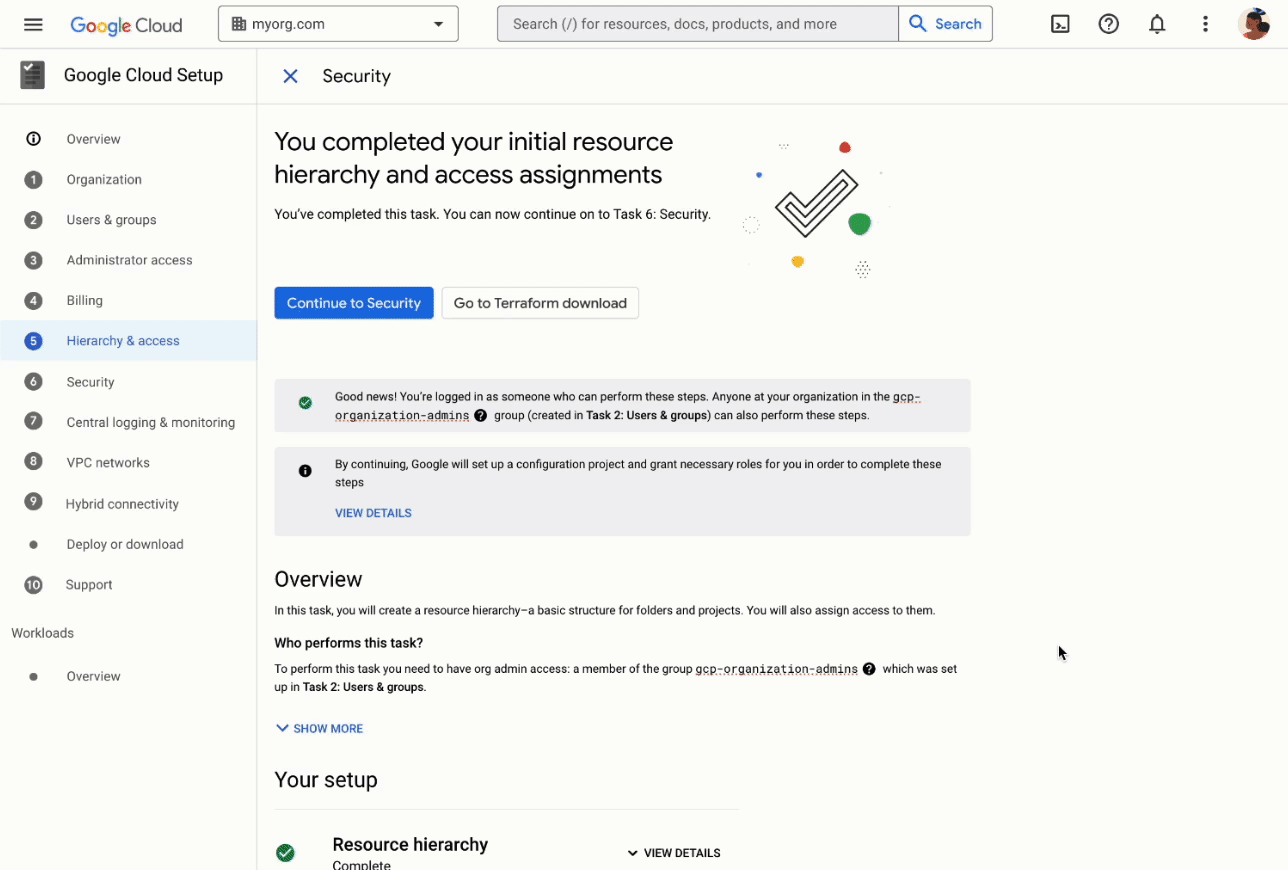Click the Google Cloud Setup title
This screenshot has width=1288, height=870.
[x=143, y=75]
